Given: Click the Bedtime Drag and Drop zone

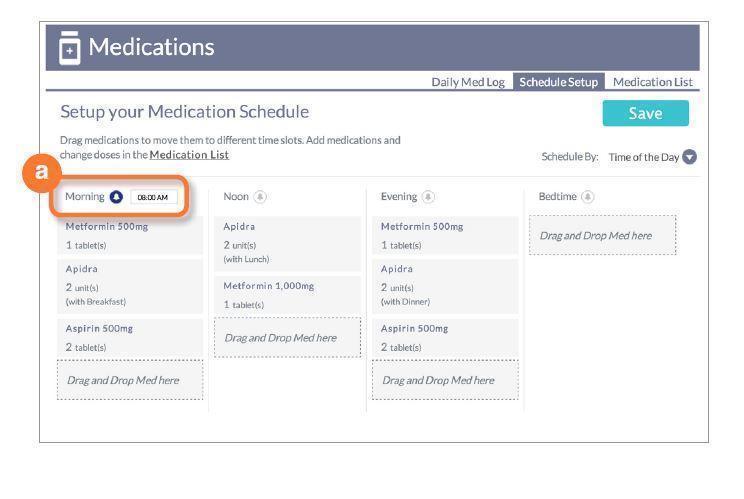Looking at the screenshot, I should [602, 236].
